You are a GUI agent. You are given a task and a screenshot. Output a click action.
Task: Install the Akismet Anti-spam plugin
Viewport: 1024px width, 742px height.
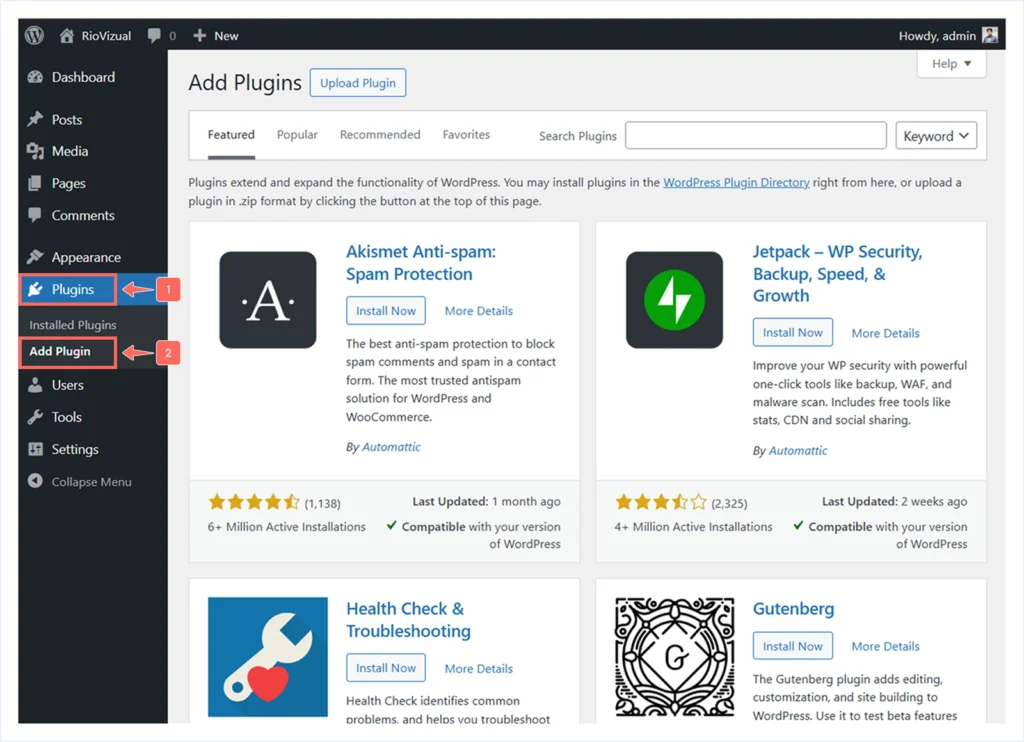point(385,310)
